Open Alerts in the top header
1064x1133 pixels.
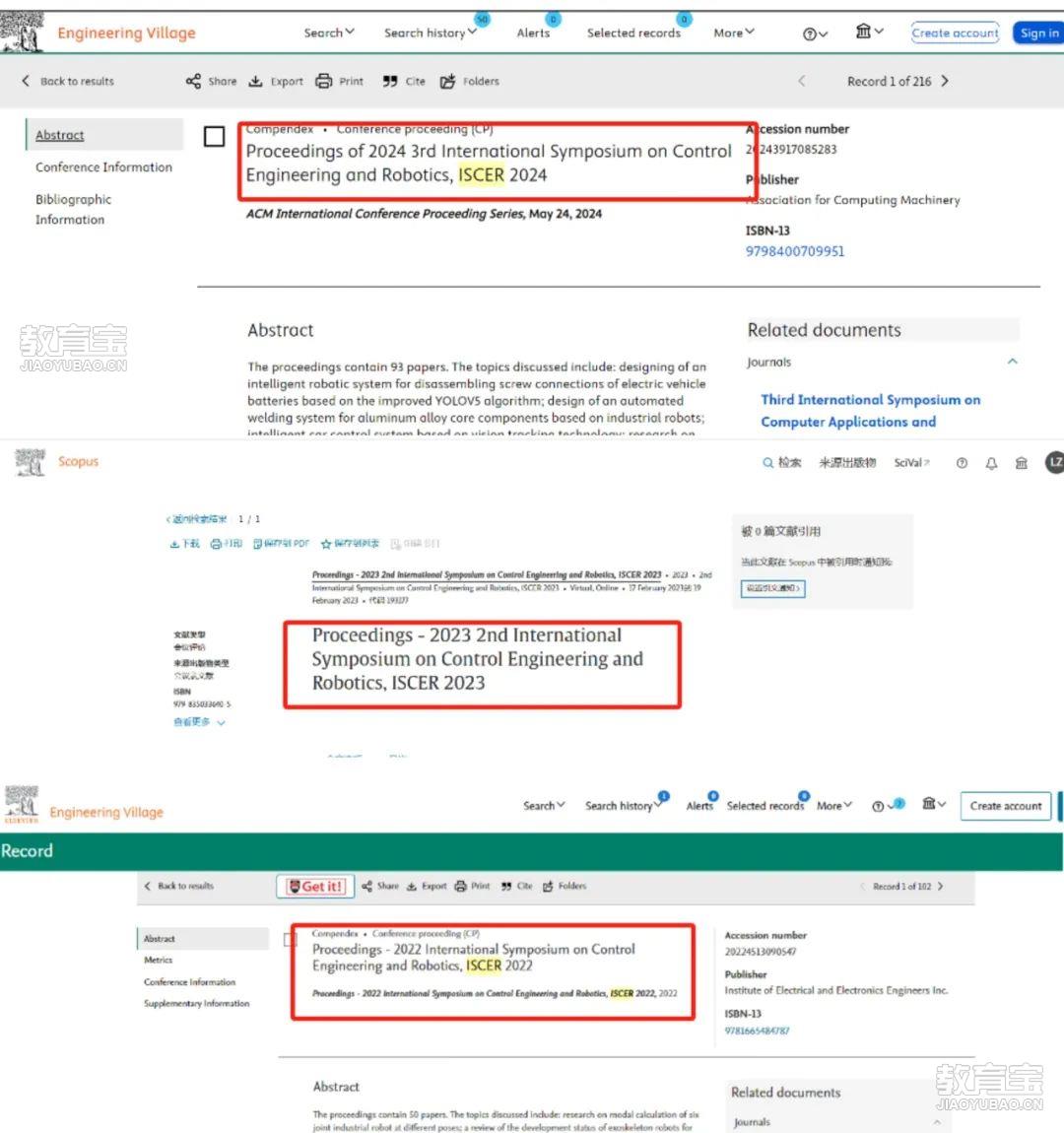[533, 33]
